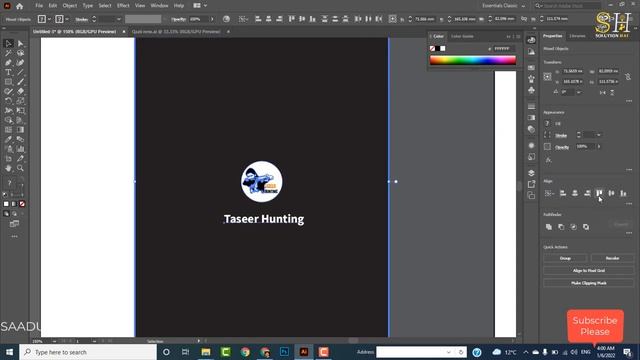Click the Home icon in top bar
640x360 pixels.
(x=19, y=6)
